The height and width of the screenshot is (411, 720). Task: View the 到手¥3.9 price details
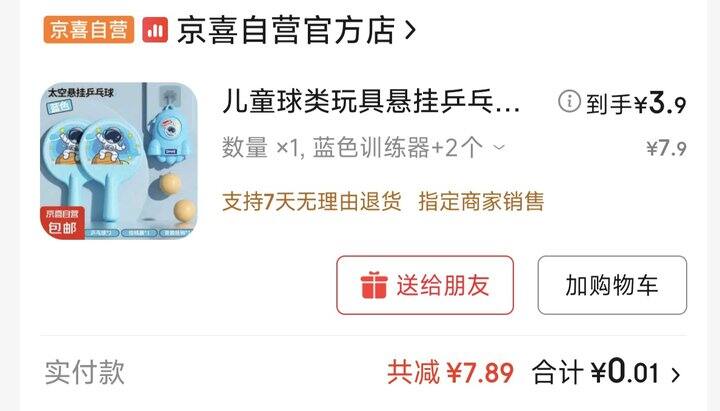click(636, 103)
